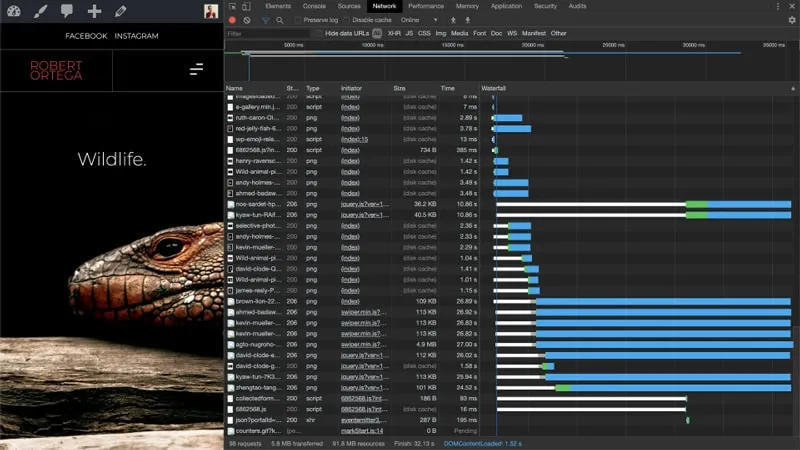Click the WordPress add new plus icon

pos(94,11)
